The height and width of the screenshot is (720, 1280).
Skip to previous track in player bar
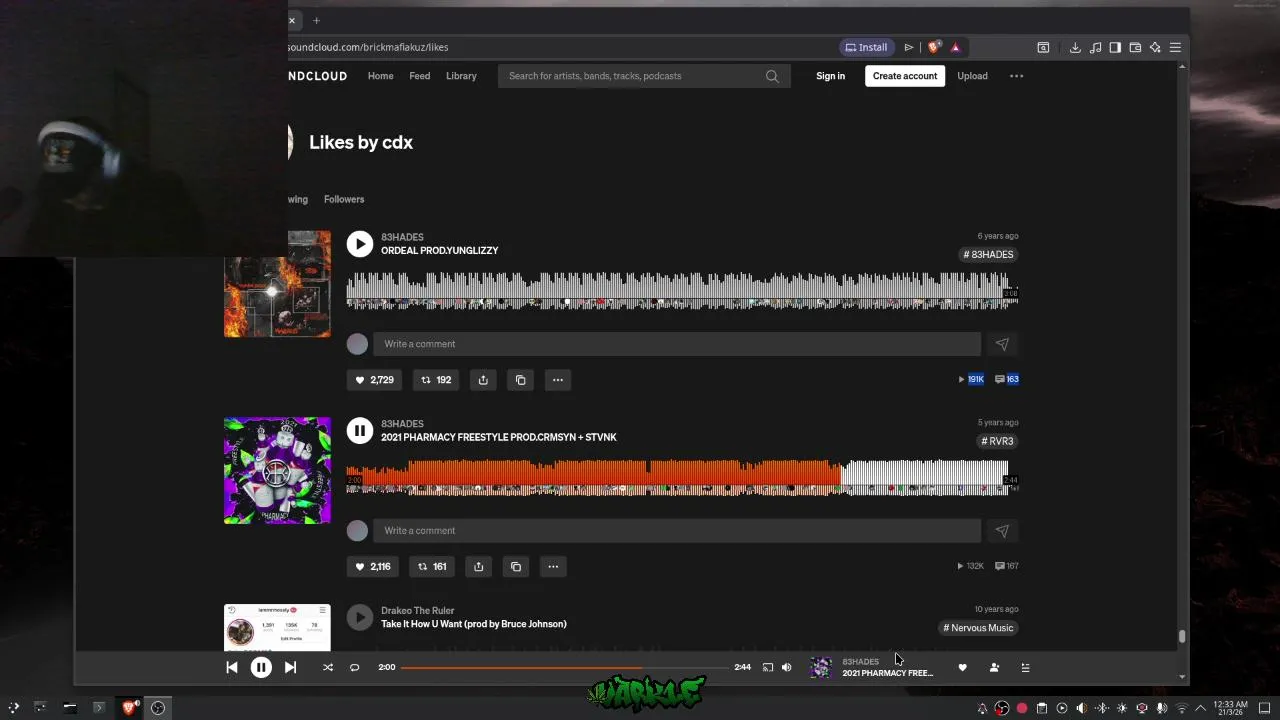pyautogui.click(x=232, y=667)
